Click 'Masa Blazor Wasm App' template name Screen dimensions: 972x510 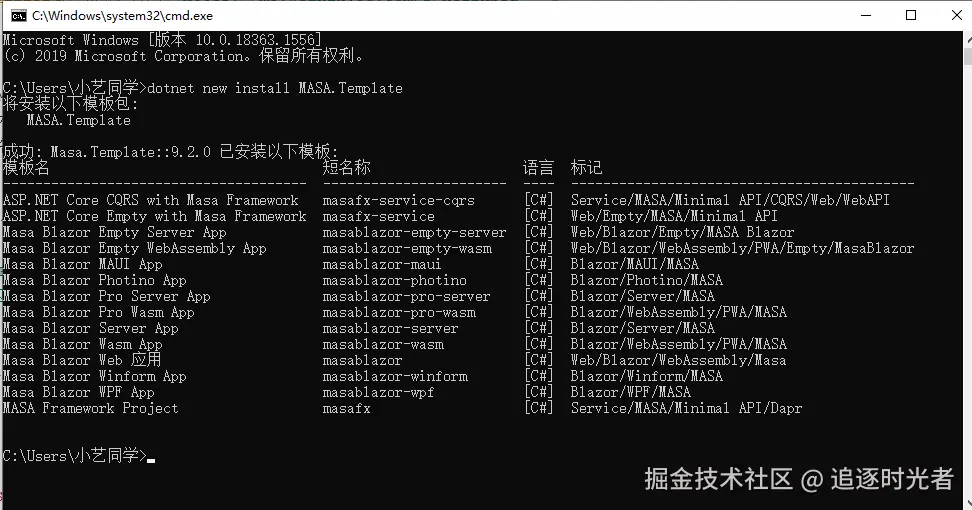[x=82, y=345]
